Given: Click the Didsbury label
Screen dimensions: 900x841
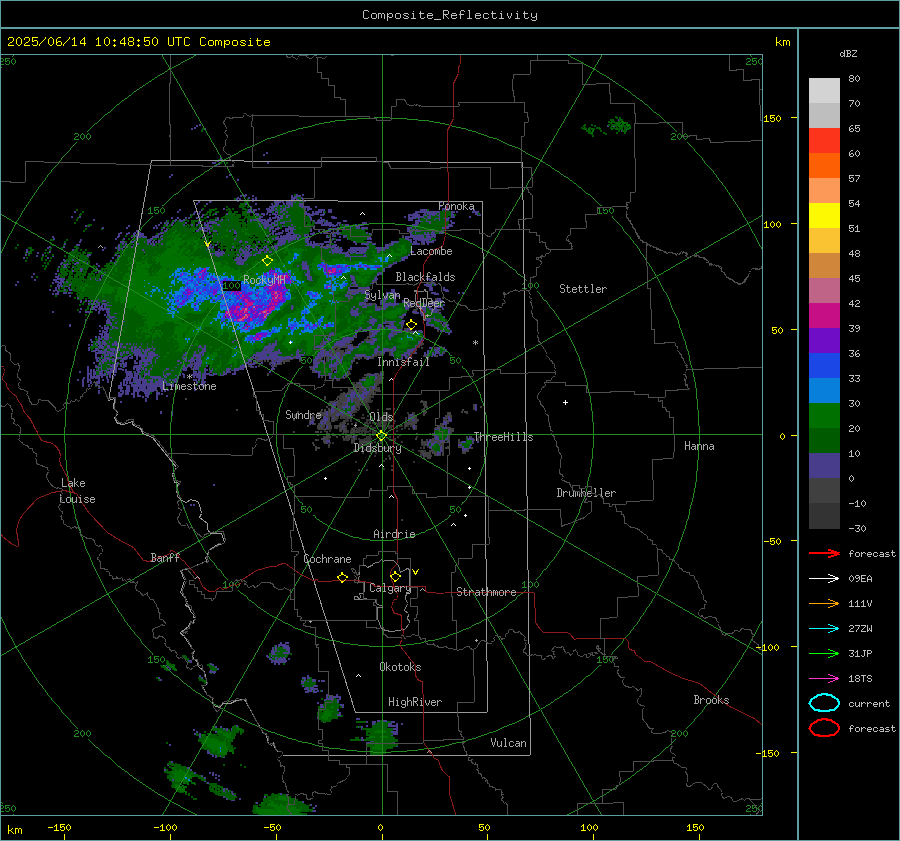Looking at the screenshot, I should click(x=377, y=448).
